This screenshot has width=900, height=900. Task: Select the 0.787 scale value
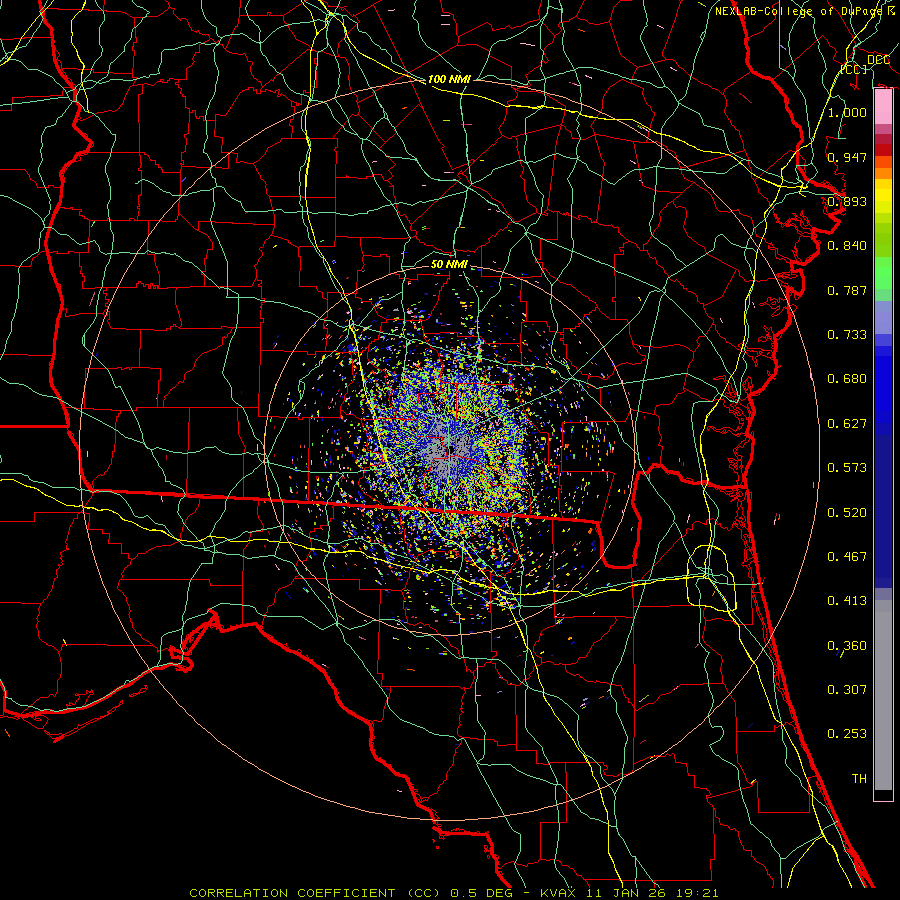(847, 290)
